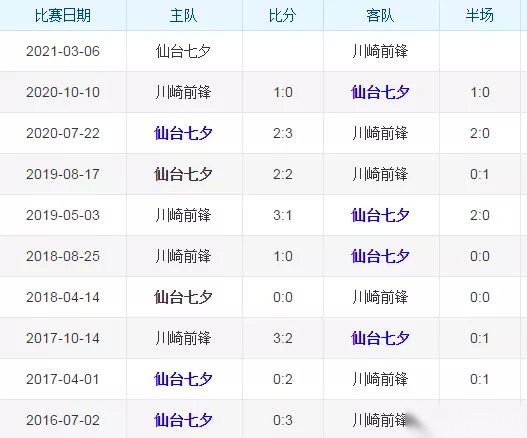527x438 pixels.
Task: Click the 1:0 half-time score in the 2020-10-10 row
Action: [480, 92]
